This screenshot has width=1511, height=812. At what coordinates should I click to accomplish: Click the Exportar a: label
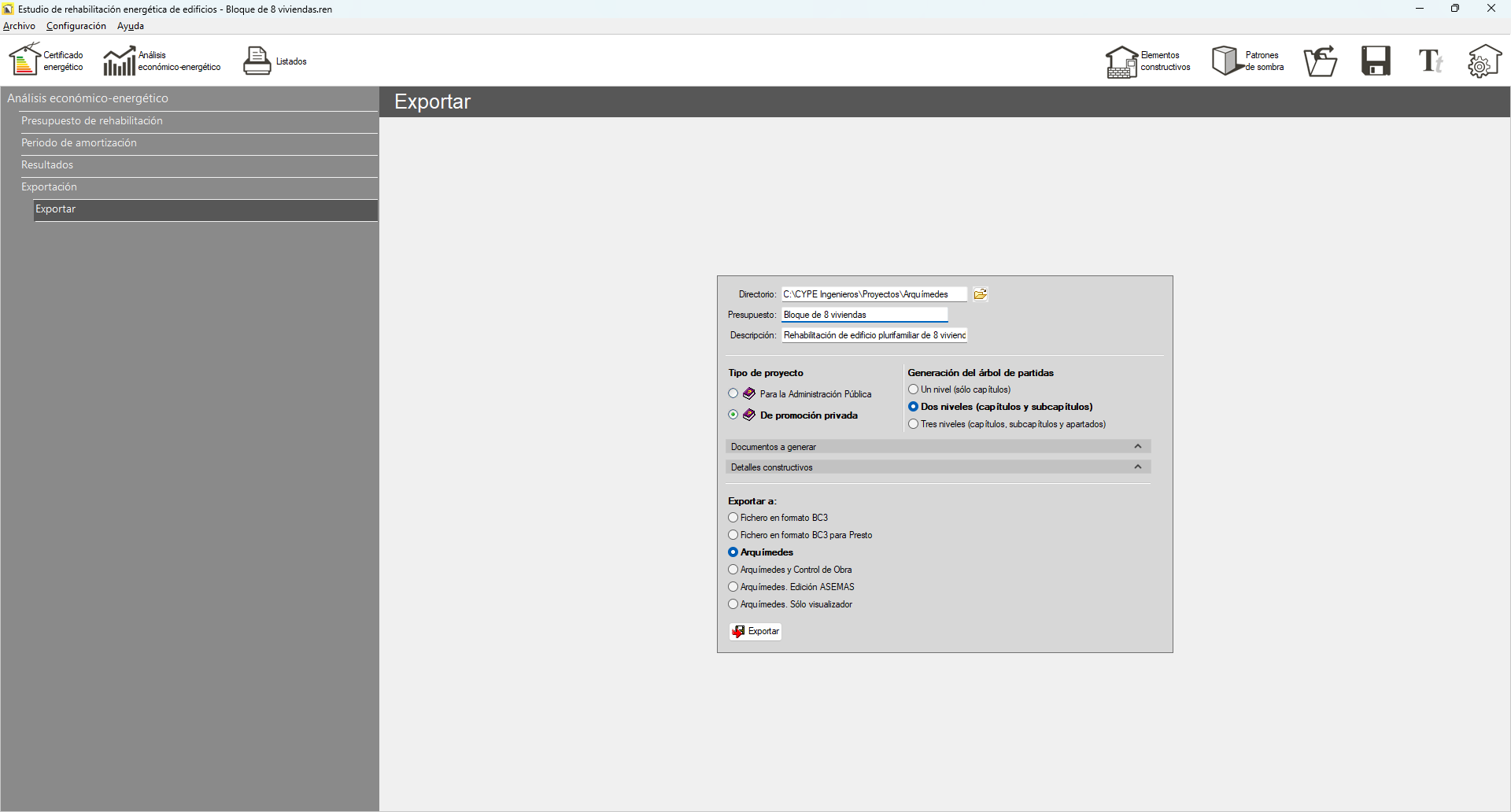click(x=752, y=501)
